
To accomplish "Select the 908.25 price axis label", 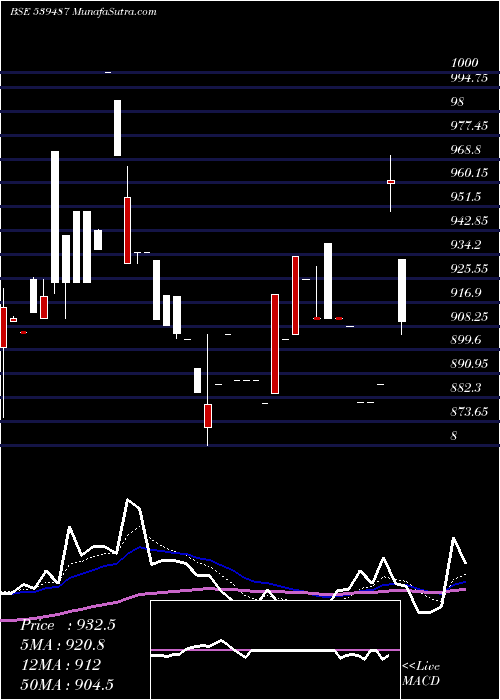I will click(469, 317).
